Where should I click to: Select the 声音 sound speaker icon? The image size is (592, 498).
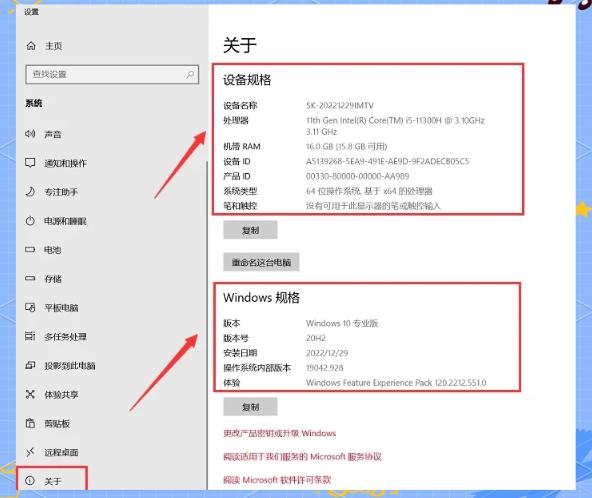(x=30, y=134)
